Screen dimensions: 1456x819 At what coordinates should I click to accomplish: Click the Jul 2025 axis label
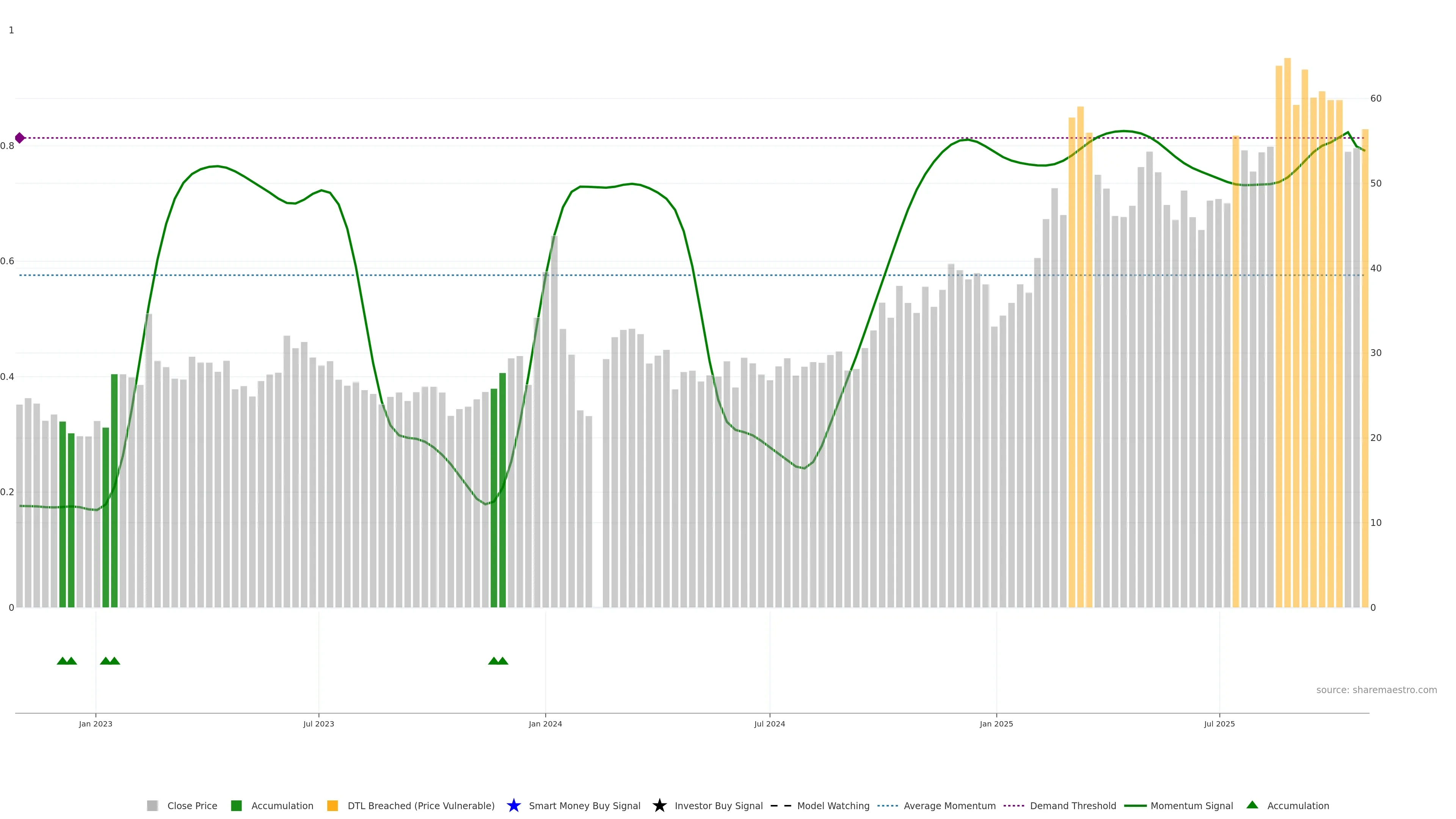(x=1219, y=723)
